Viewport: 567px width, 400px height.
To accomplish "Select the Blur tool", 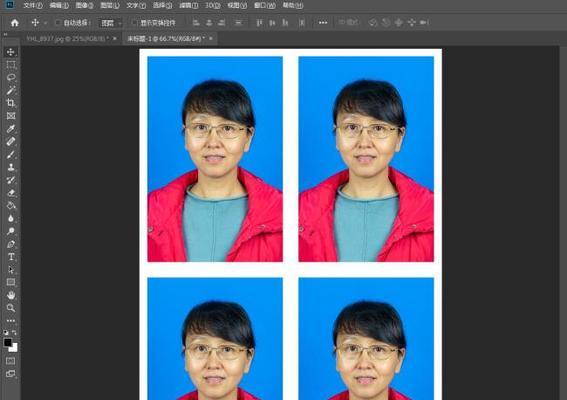I will coord(11,218).
